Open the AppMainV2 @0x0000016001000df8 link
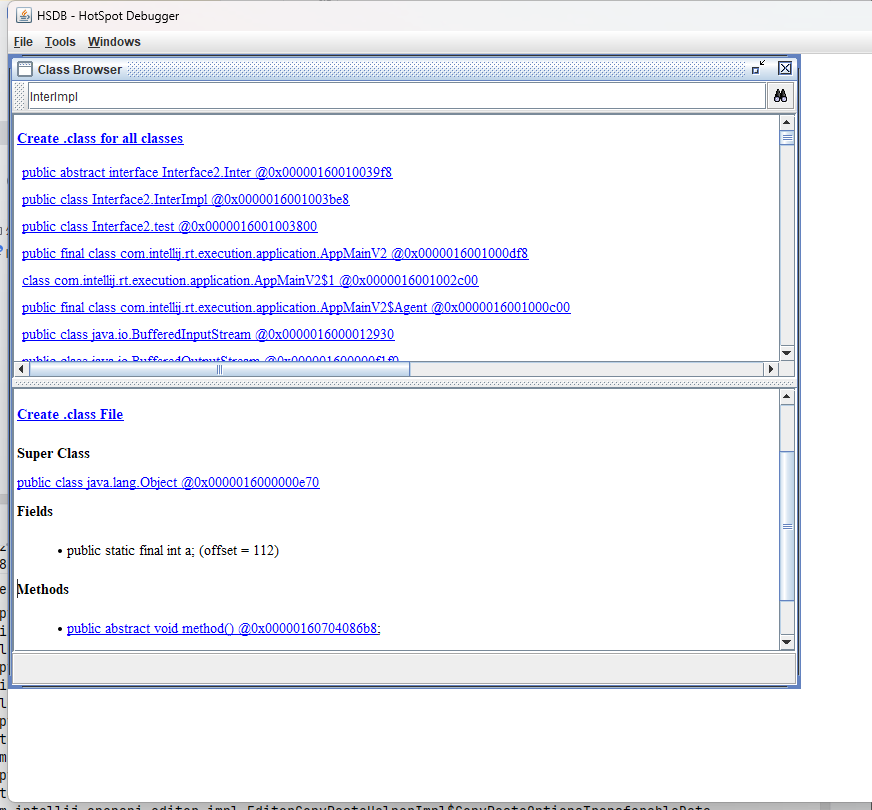 [x=275, y=254]
